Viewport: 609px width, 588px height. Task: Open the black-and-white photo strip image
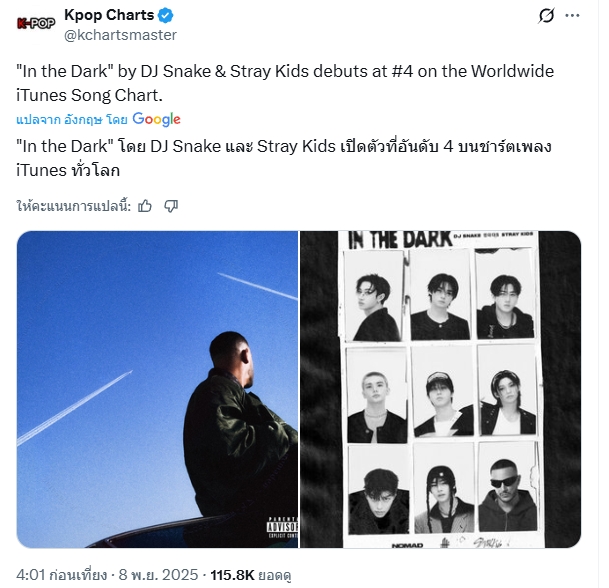[440, 389]
